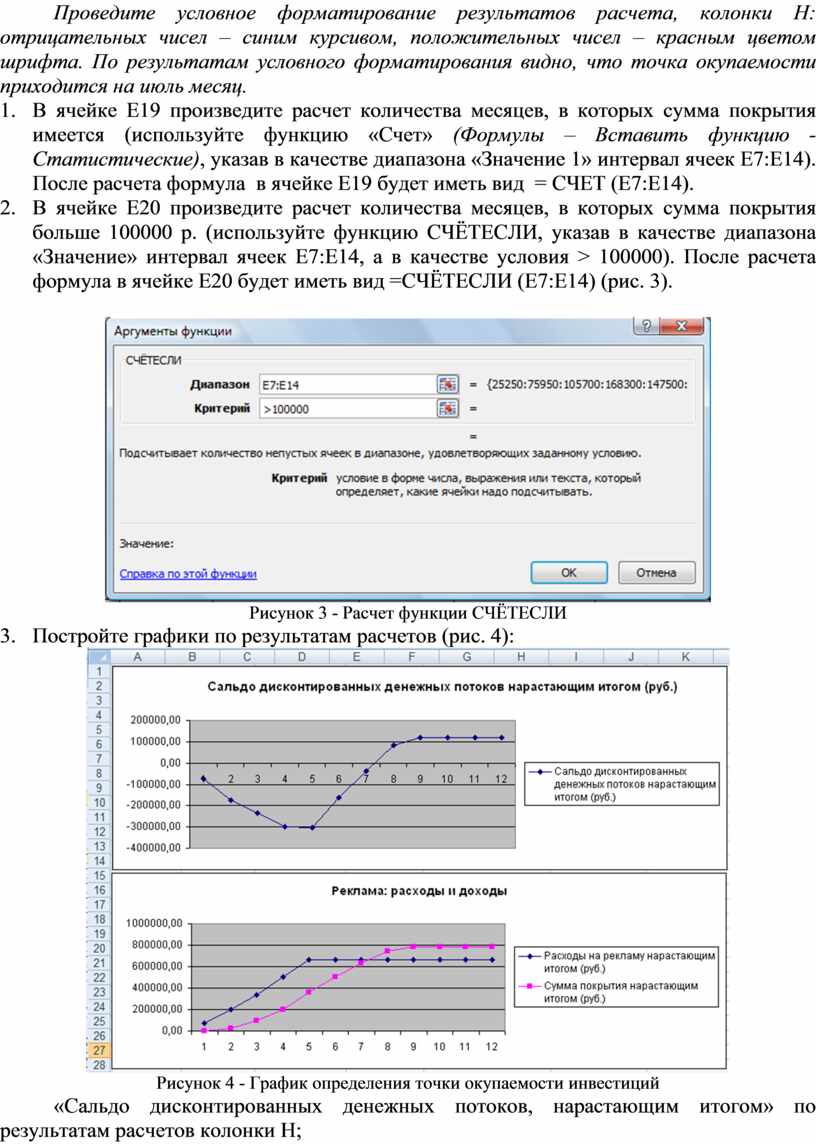816x1144 pixels.
Task: Open the Справка по этой функции link
Action: 188,574
